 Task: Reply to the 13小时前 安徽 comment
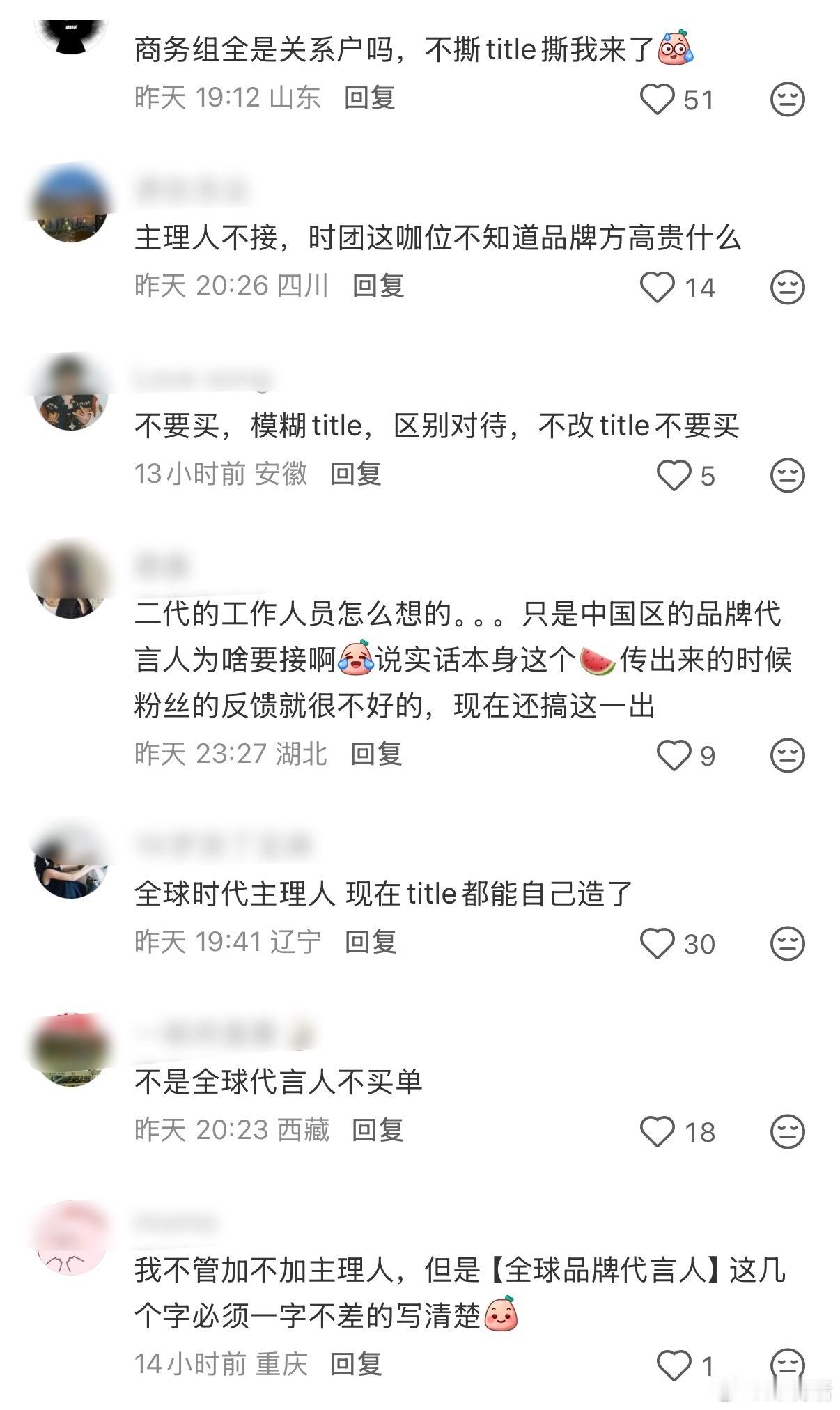pyautogui.click(x=356, y=474)
